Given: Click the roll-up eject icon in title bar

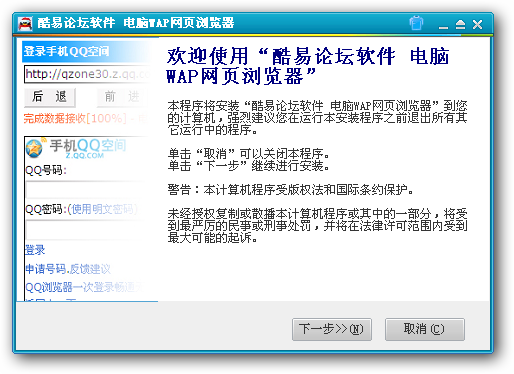Looking at the screenshot, I should (460, 25).
